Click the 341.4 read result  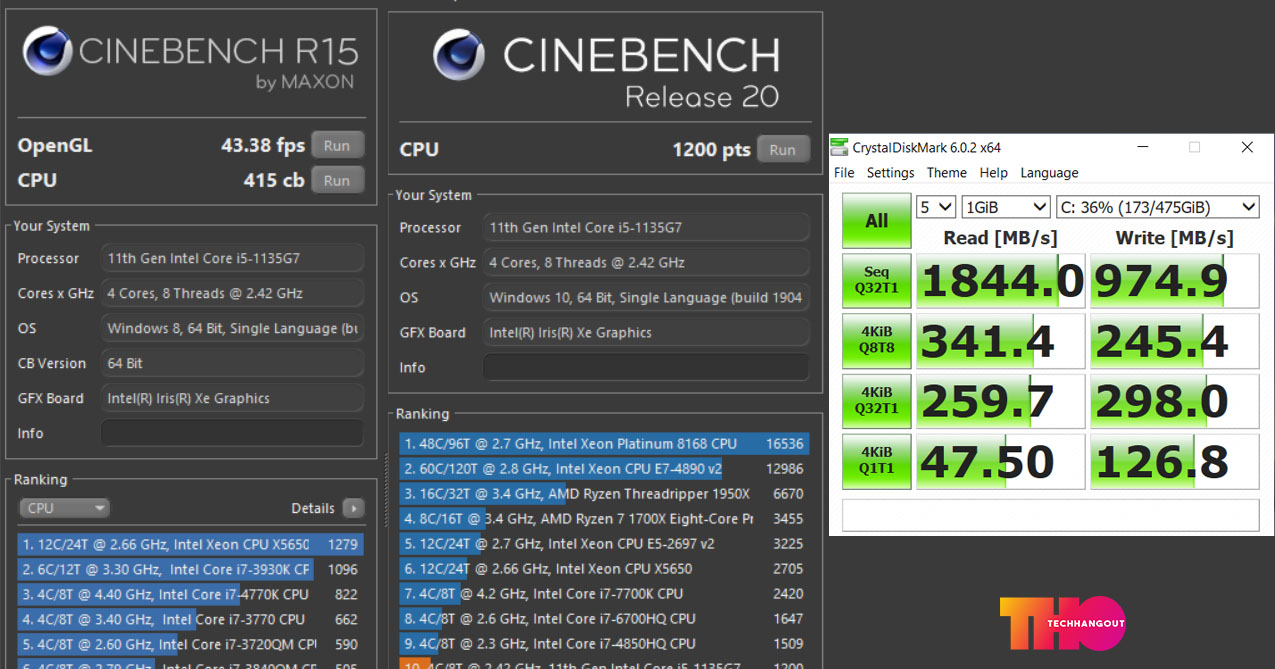[x=1001, y=341]
